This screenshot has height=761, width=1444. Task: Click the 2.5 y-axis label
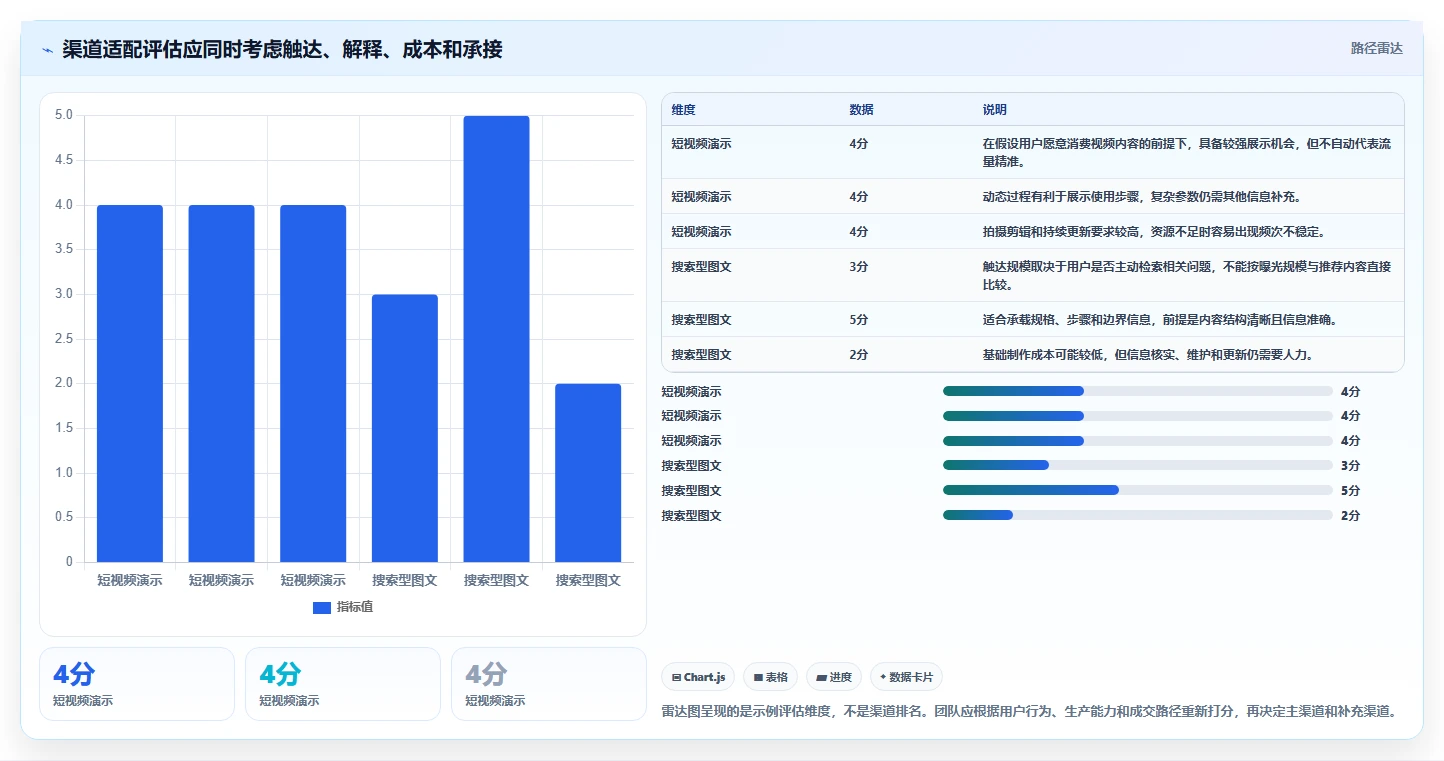[x=63, y=339]
